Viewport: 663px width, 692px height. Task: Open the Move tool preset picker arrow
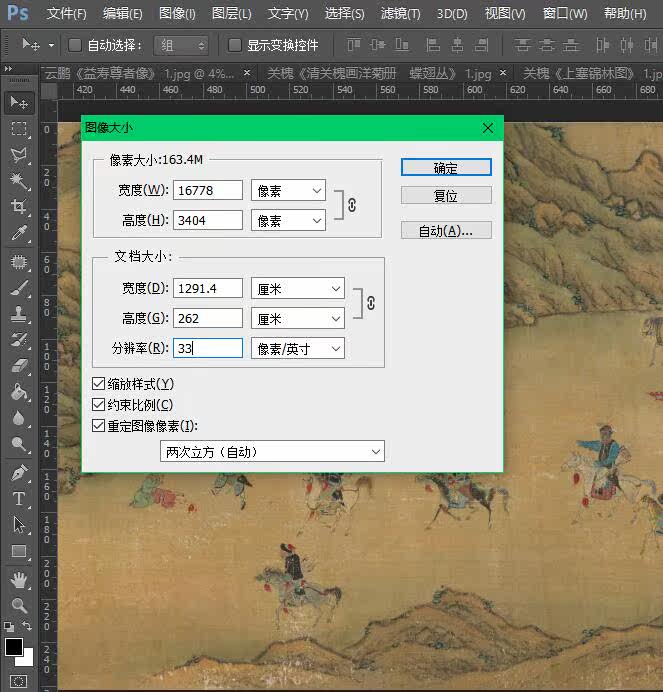click(x=52, y=45)
